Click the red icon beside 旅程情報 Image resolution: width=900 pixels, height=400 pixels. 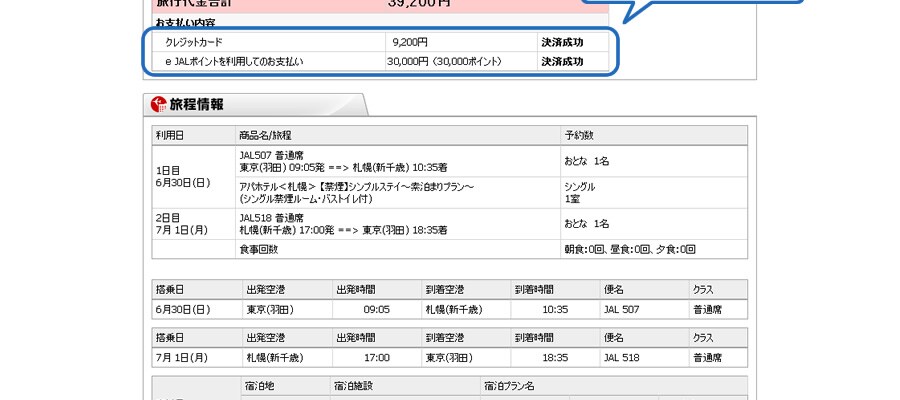[x=158, y=104]
